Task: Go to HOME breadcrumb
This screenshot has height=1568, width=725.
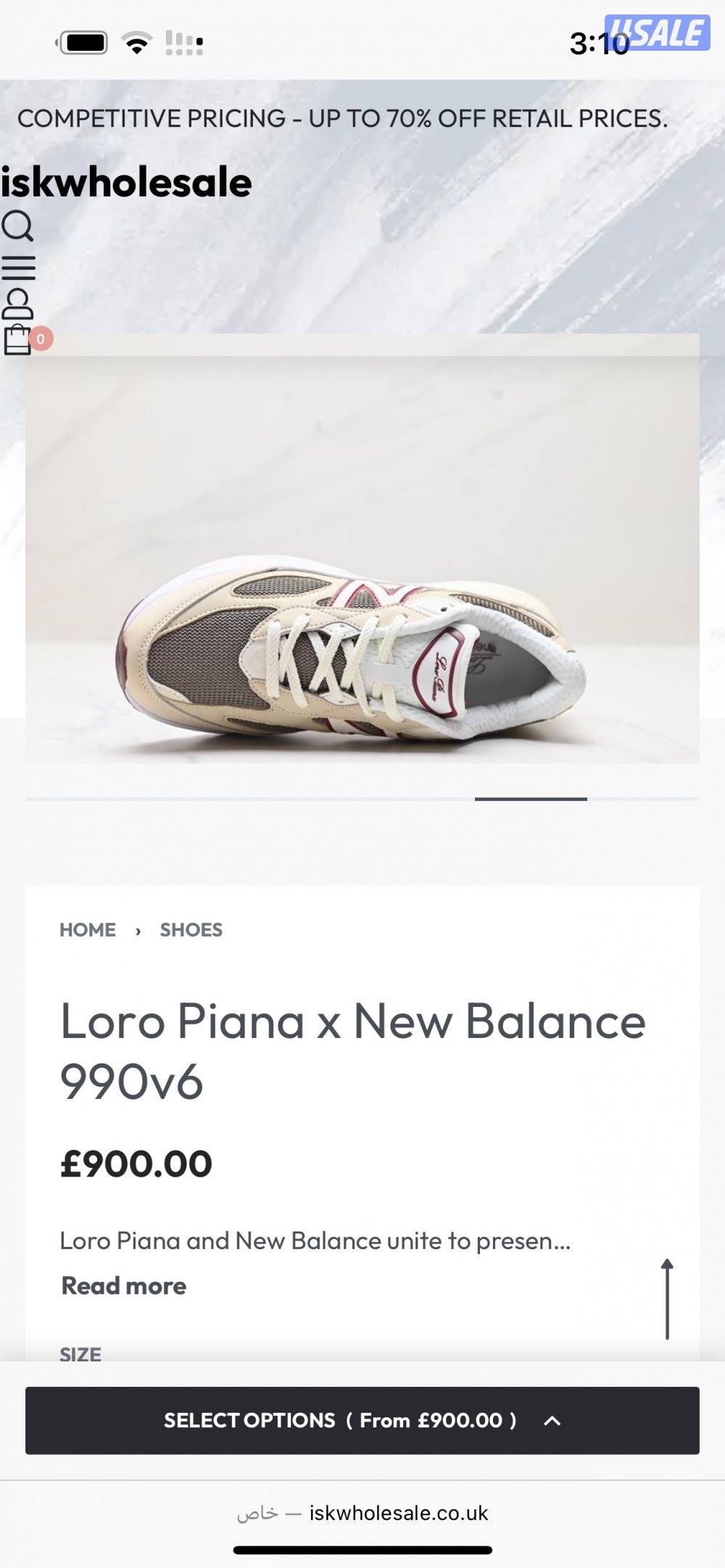Action: coord(88,930)
